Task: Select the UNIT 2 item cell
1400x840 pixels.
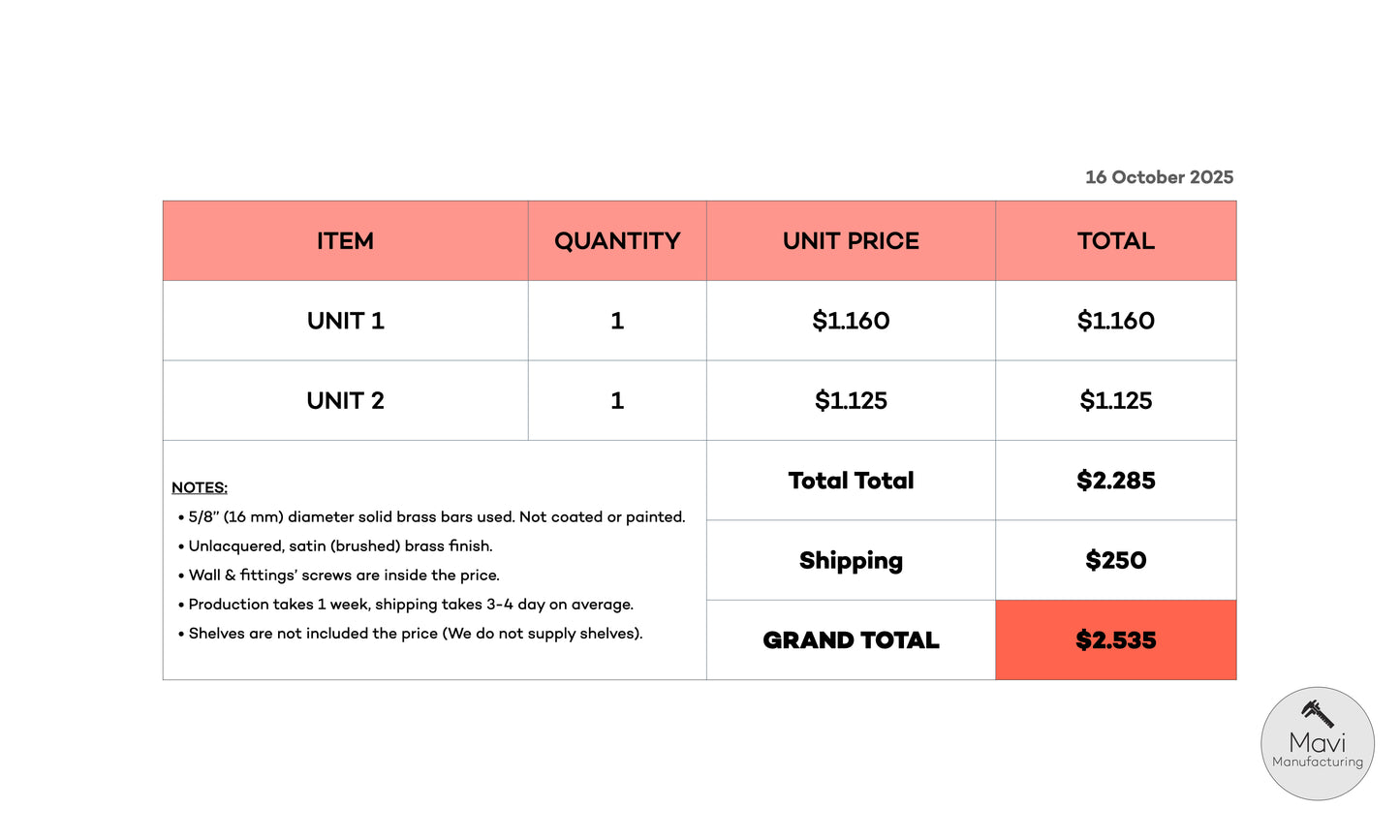Action: (x=345, y=400)
